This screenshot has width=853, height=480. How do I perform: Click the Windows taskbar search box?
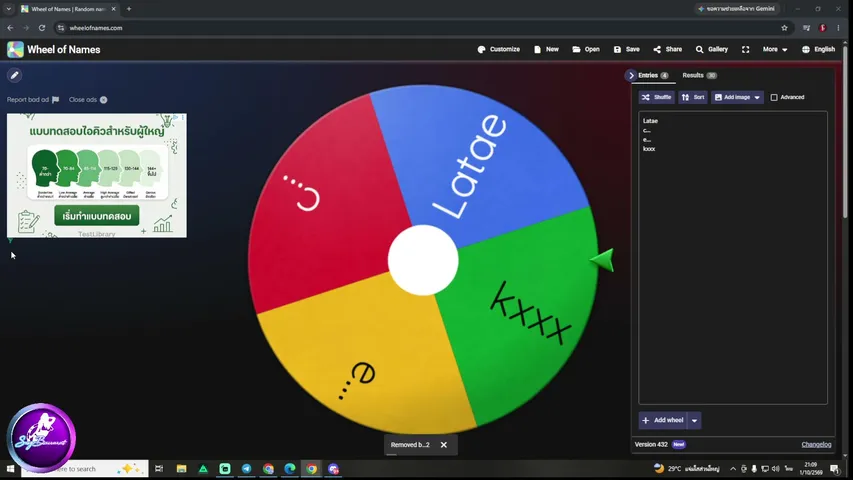pyautogui.click(x=84, y=469)
